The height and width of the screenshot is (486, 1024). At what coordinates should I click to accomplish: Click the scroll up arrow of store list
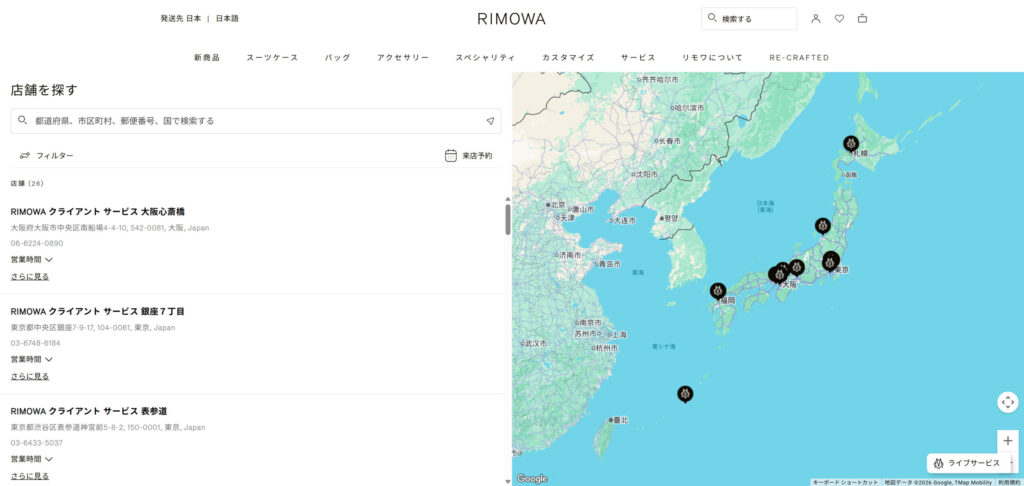pos(508,199)
